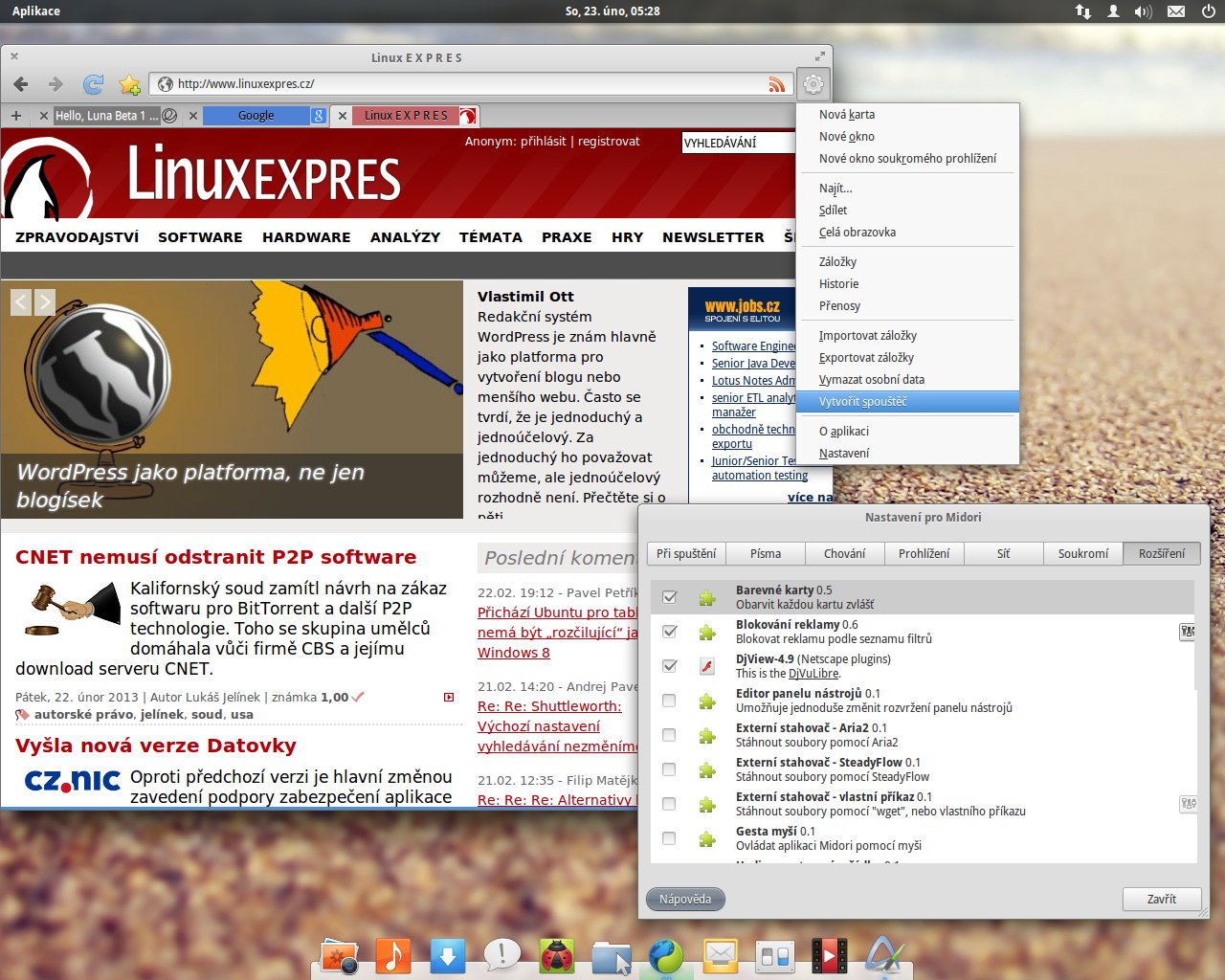The image size is (1225, 980).
Task: Switch to the Google browser tab
Action: coord(256,116)
